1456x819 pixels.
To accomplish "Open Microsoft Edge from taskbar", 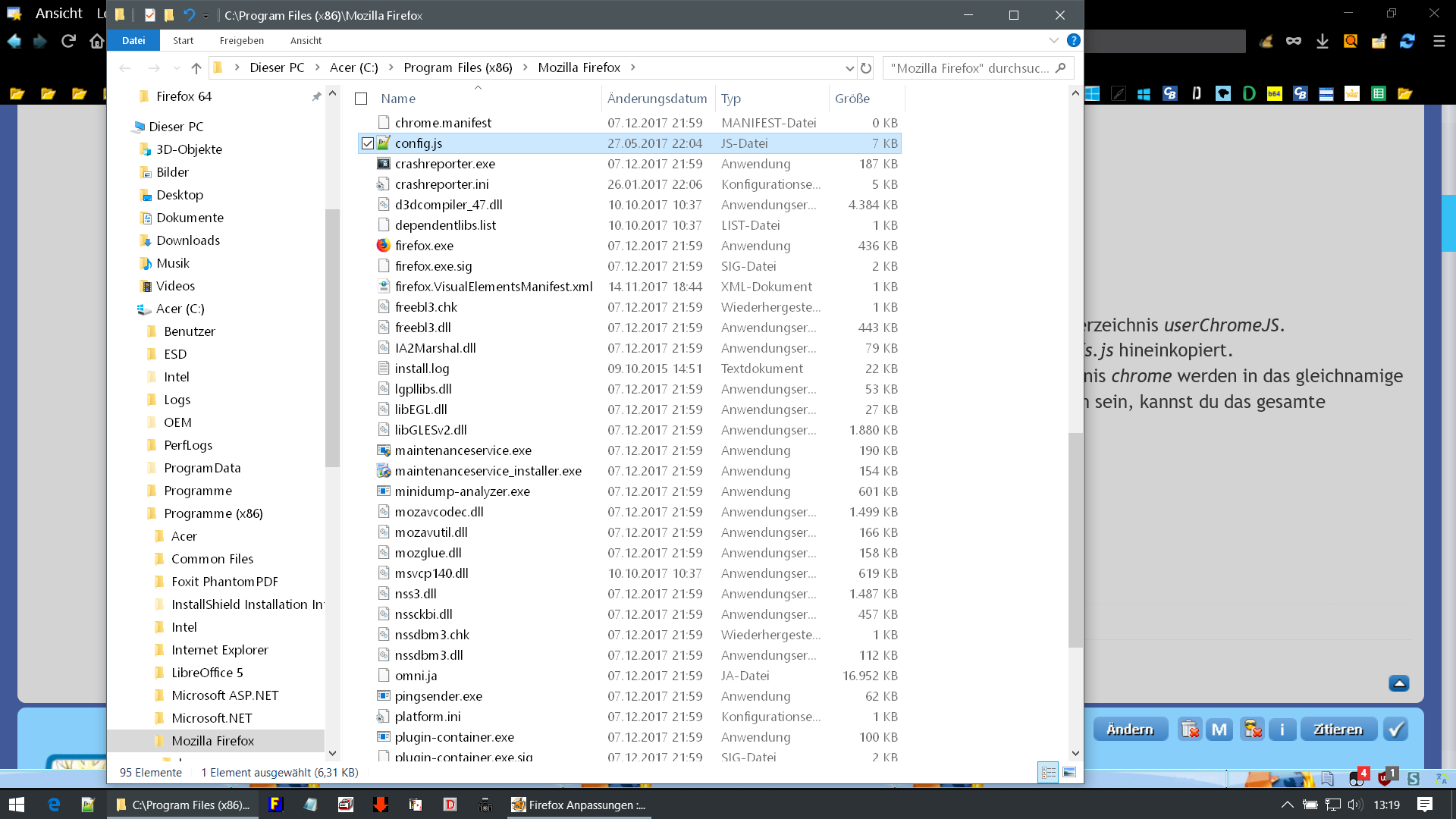I will pos(54,805).
